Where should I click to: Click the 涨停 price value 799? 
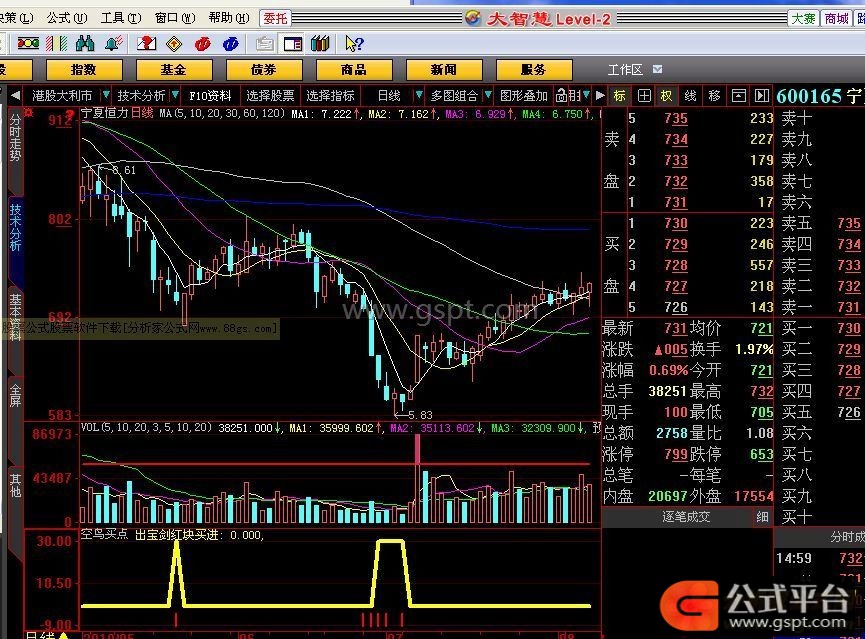coord(676,454)
